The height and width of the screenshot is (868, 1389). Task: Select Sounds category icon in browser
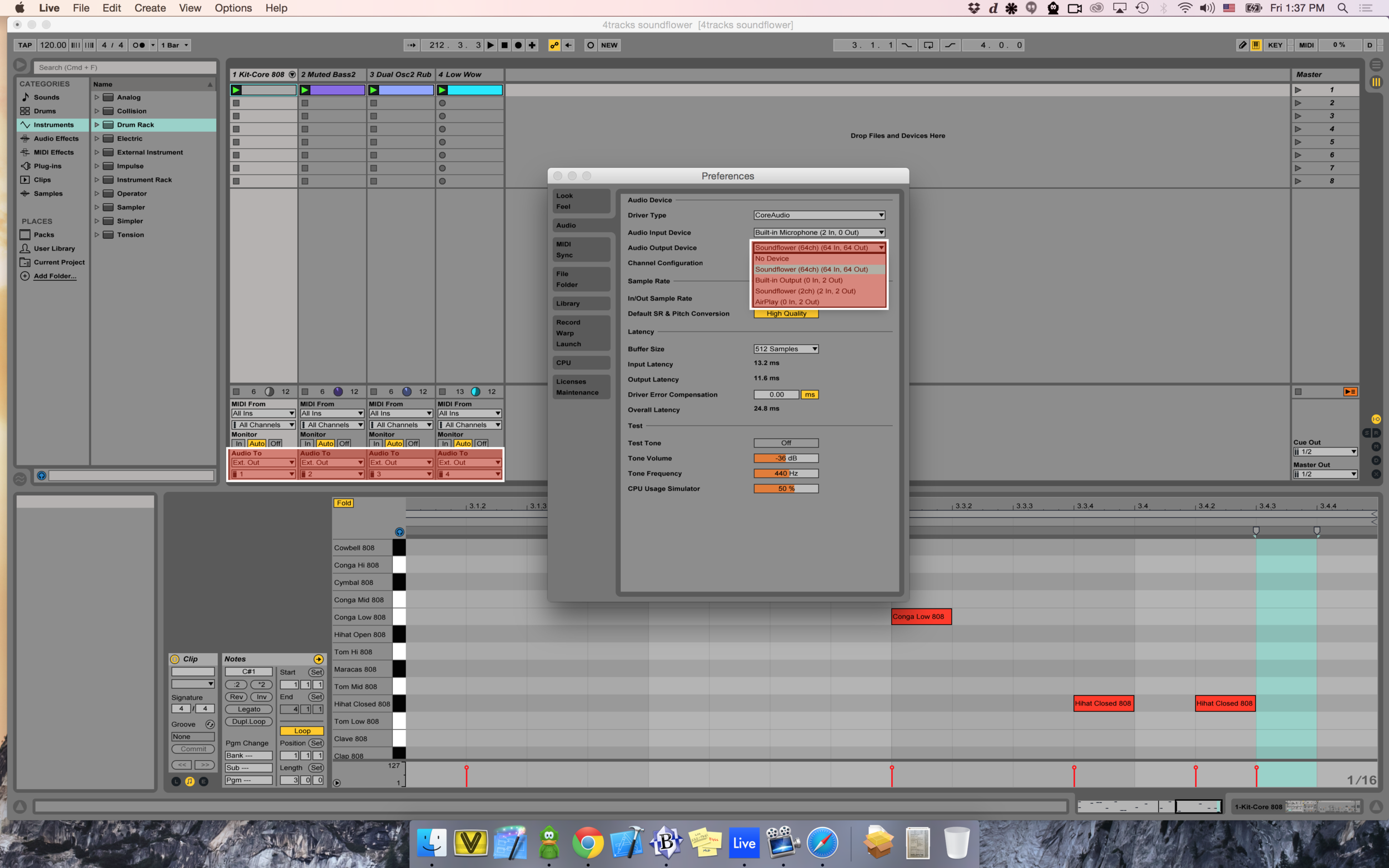(x=25, y=97)
